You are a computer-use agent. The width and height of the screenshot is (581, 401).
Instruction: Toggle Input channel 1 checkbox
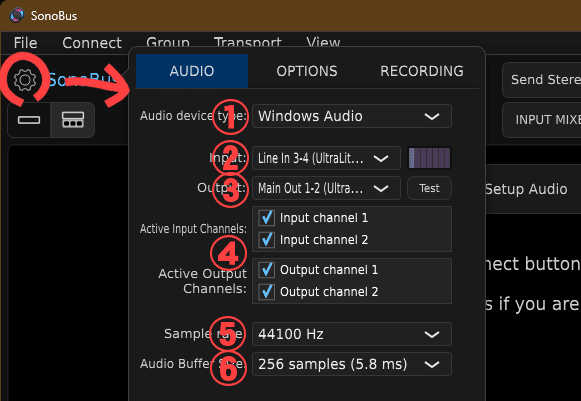click(266, 218)
